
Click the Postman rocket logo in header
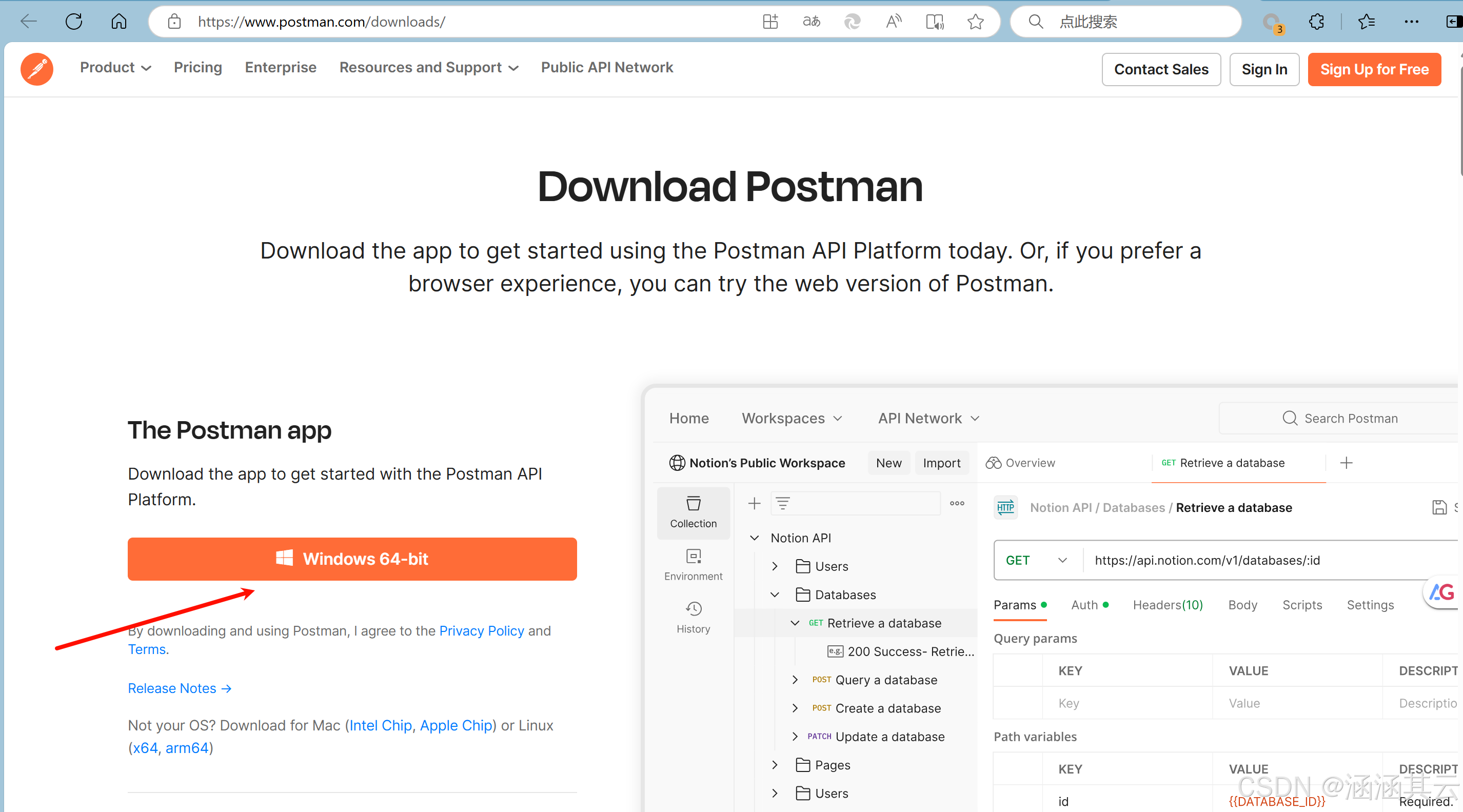36,69
